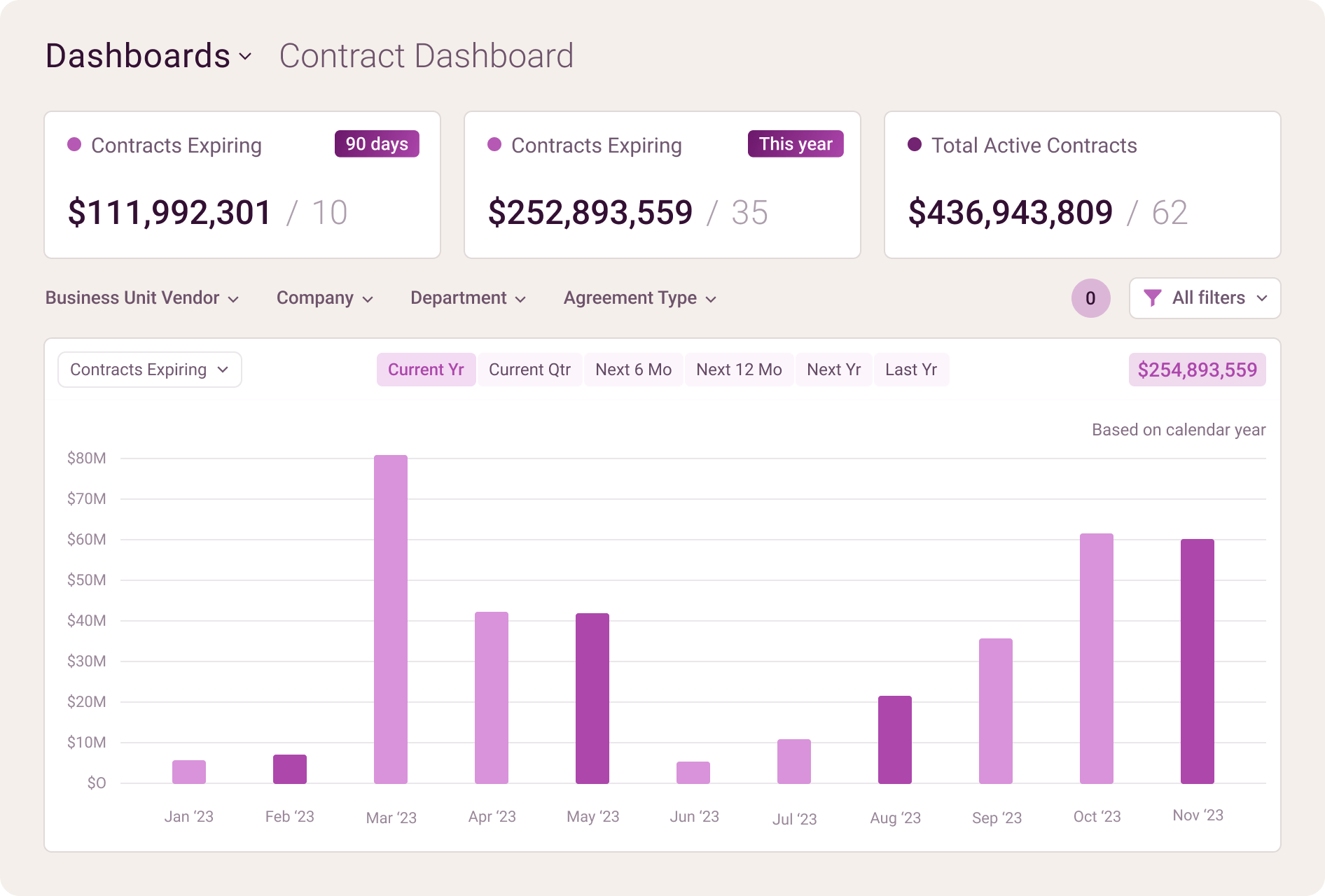Open the Business Unit Vendor filter
1325x896 pixels.
coord(142,298)
